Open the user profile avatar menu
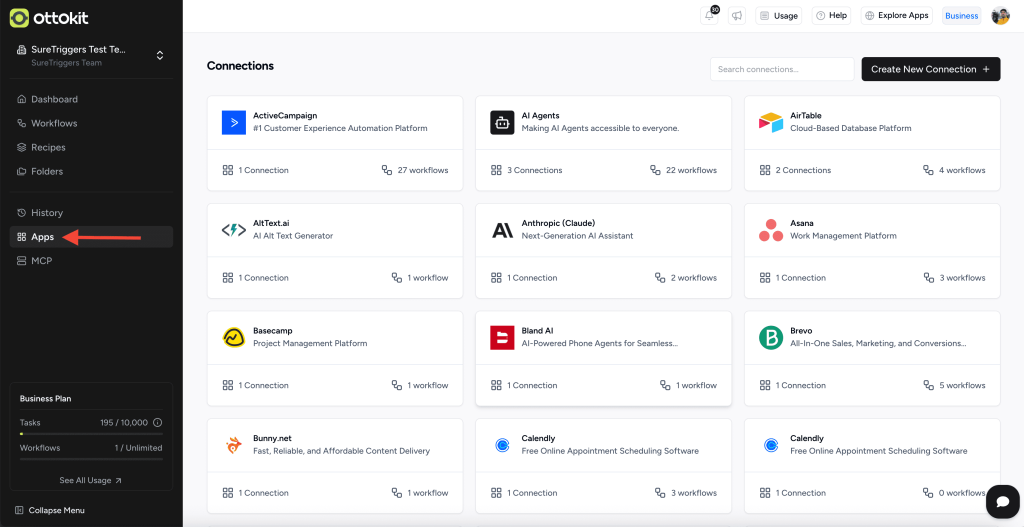This screenshot has width=1024, height=527. click(x=1000, y=16)
